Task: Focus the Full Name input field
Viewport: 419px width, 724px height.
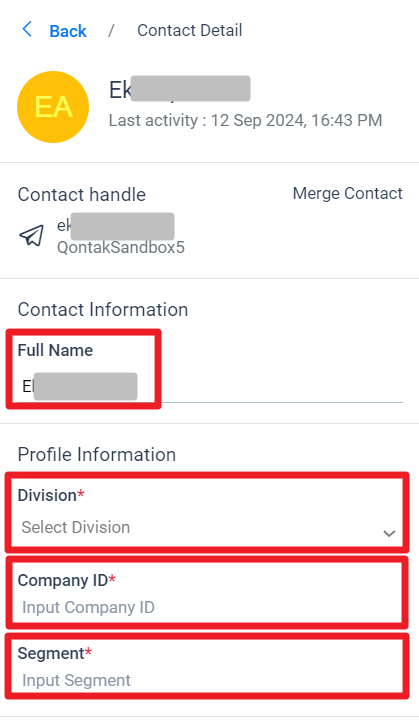Action: pyautogui.click(x=210, y=387)
